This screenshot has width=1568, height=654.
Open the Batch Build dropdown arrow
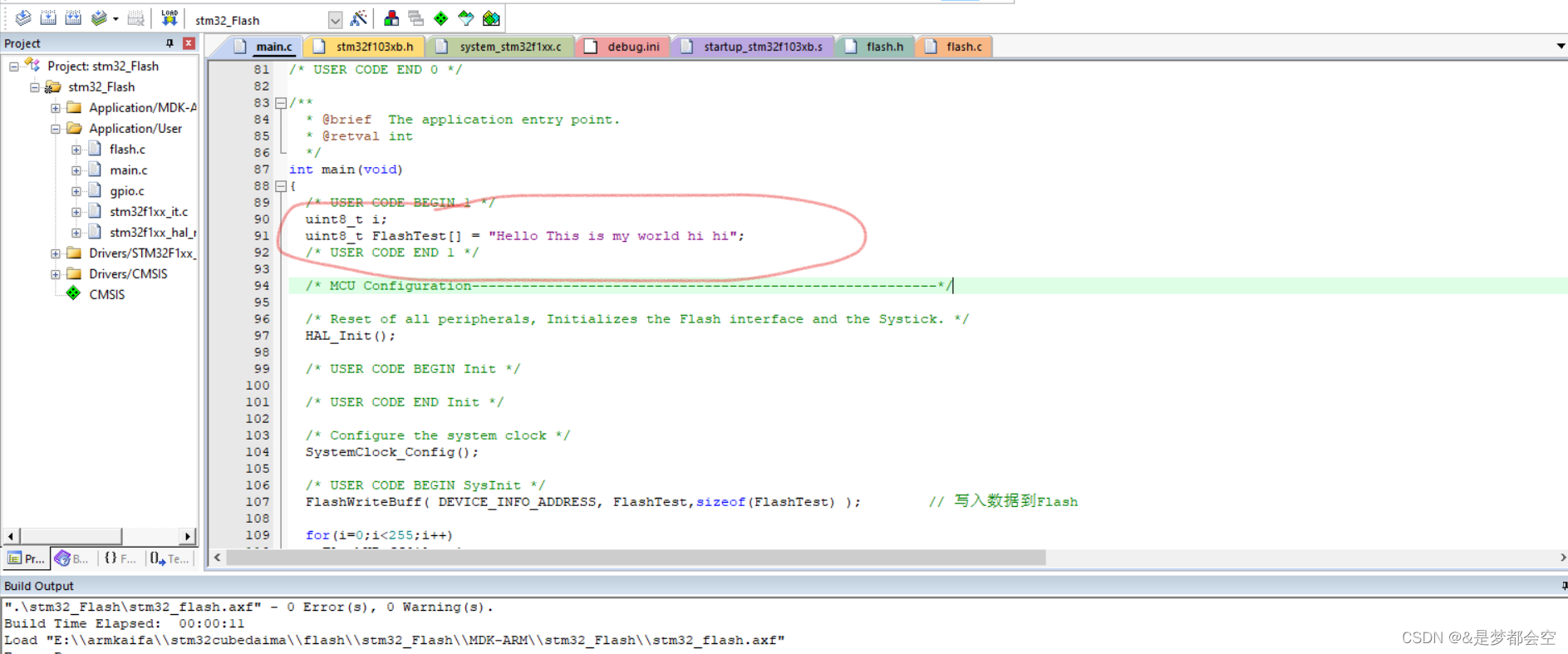(116, 19)
